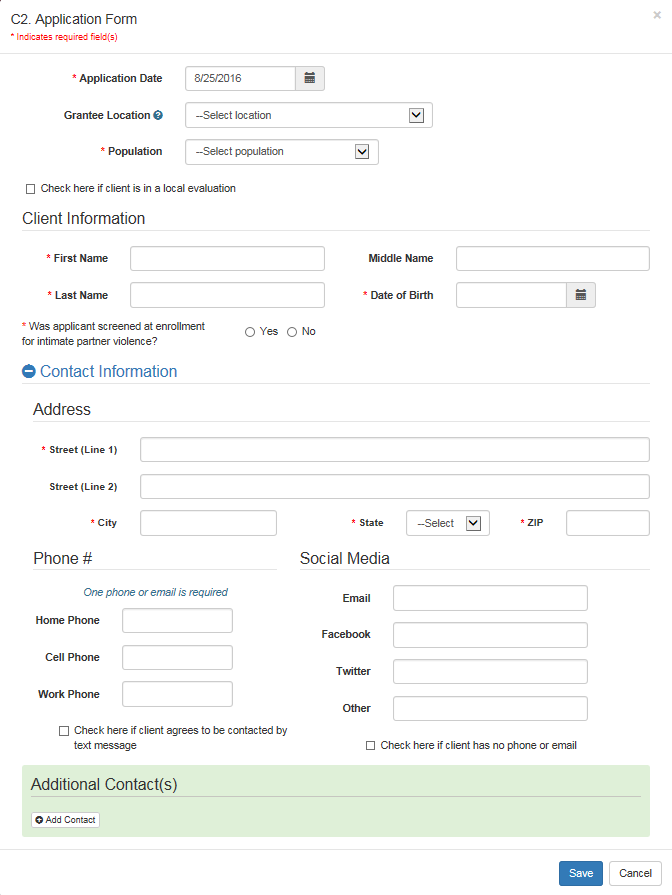Open the Date of Birth calendar picker
Viewport: 672px width, 895px height.
[x=581, y=295]
